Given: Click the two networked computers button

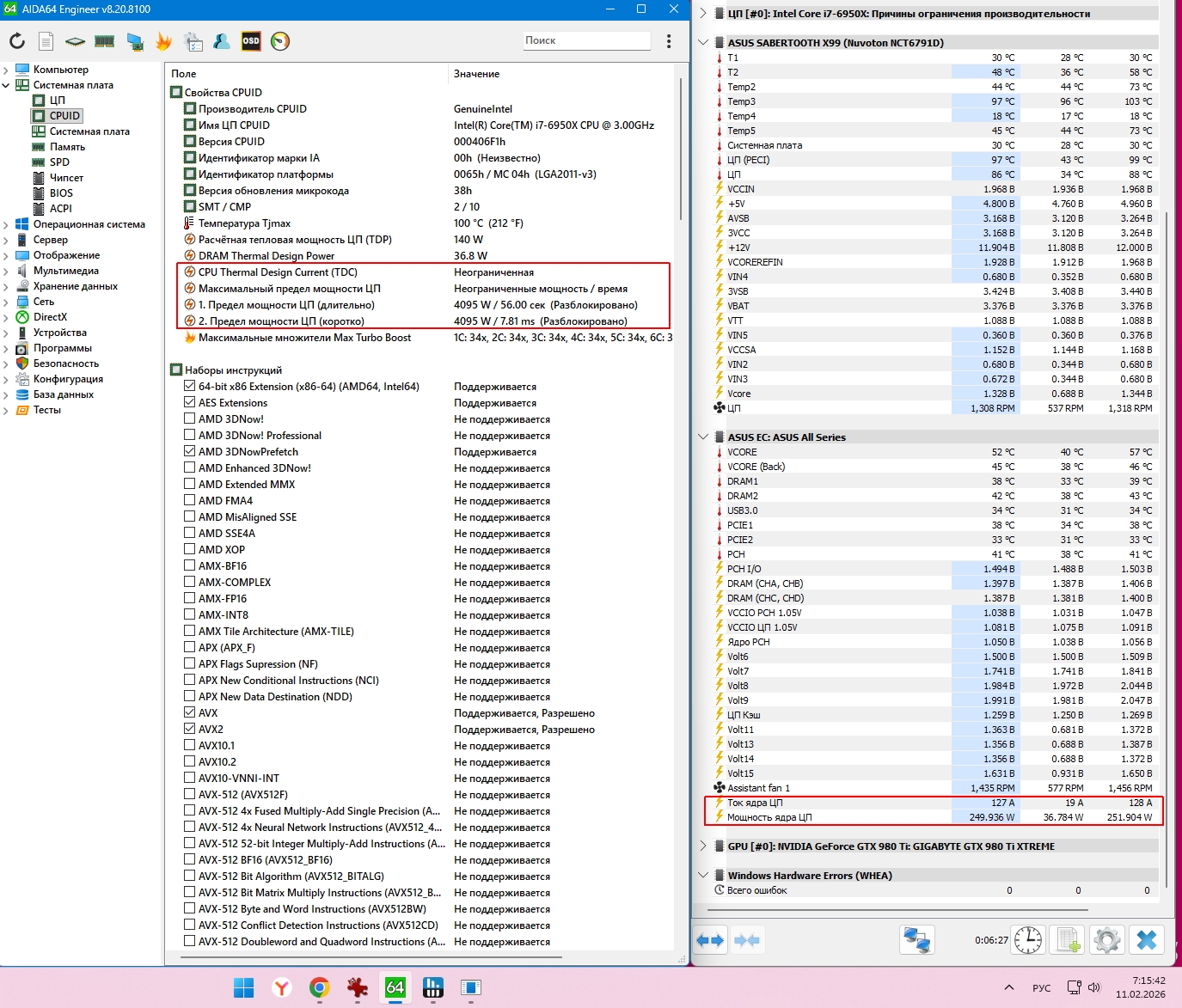Looking at the screenshot, I should pyautogui.click(x=917, y=940).
